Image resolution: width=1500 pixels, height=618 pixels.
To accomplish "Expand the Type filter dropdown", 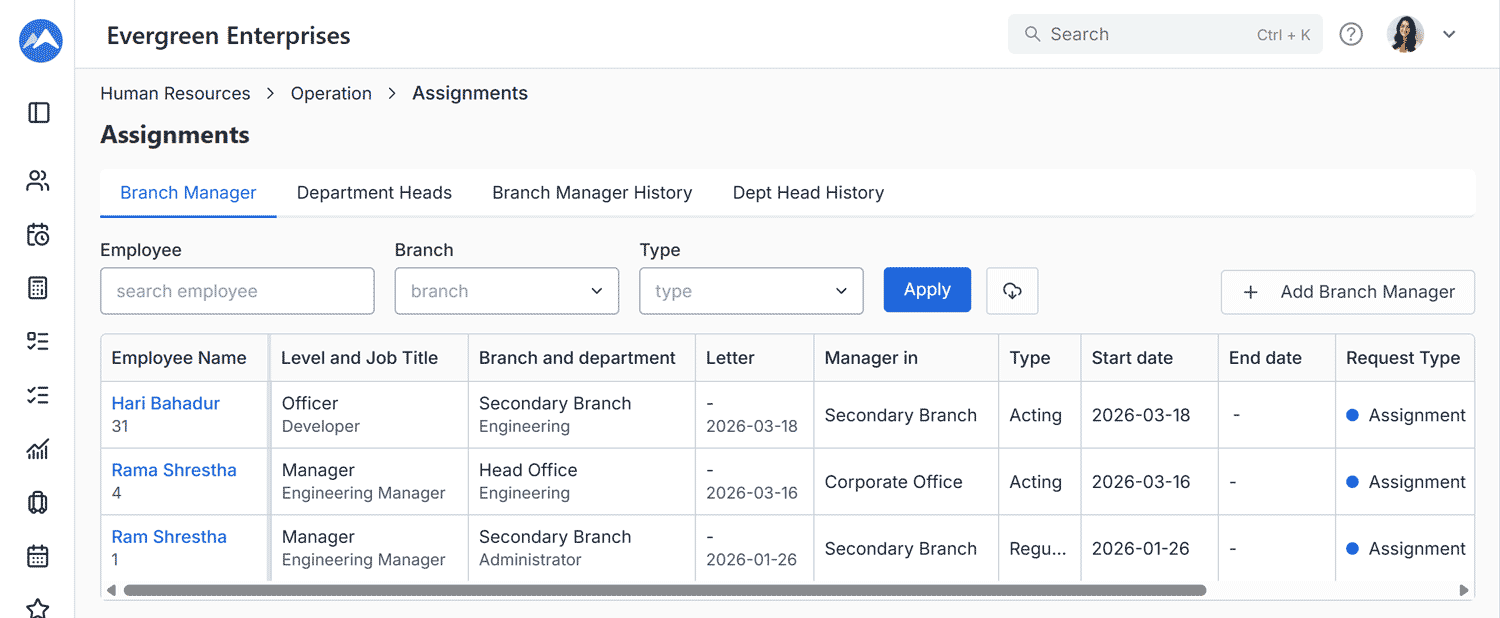I will coord(751,291).
